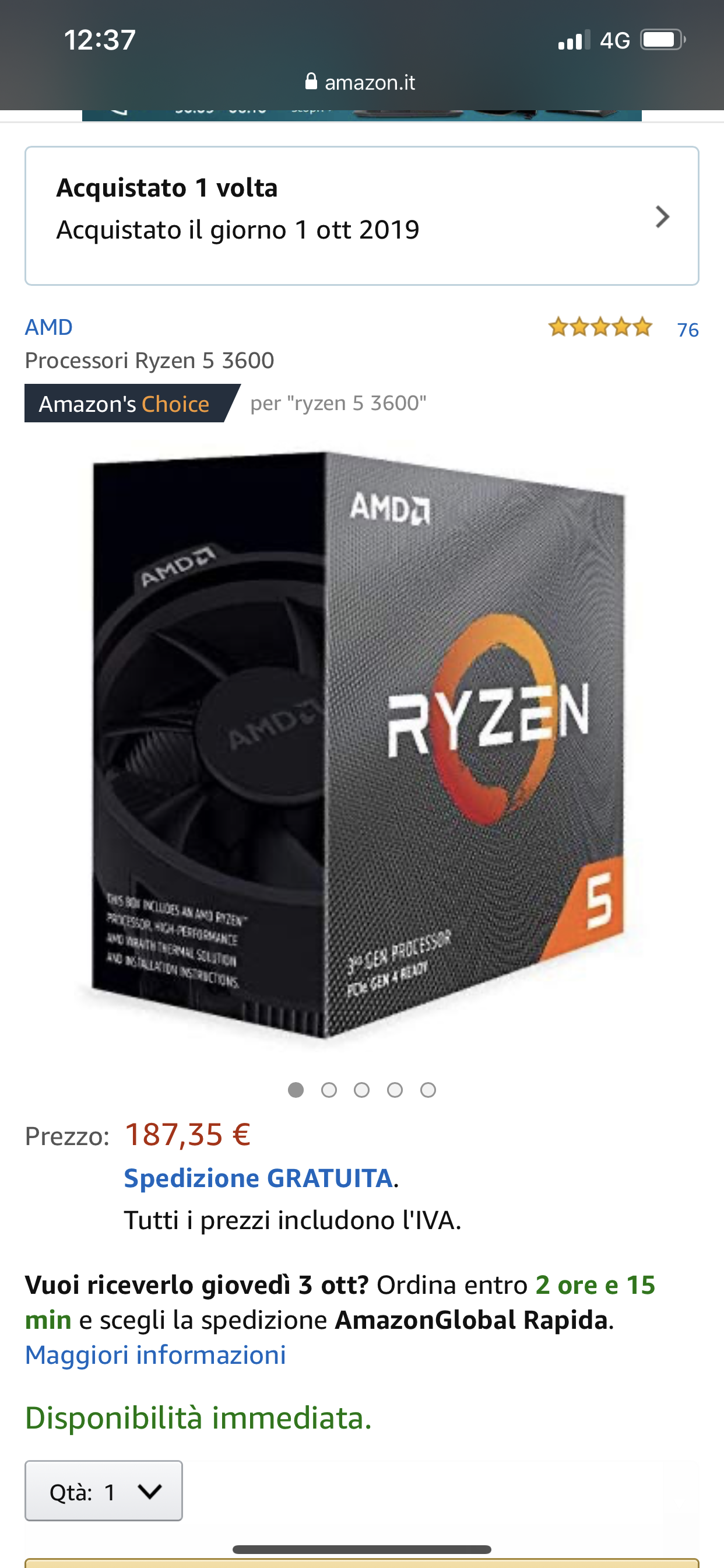
Task: Tap the Ryzen 5 product box image
Action: [359, 745]
